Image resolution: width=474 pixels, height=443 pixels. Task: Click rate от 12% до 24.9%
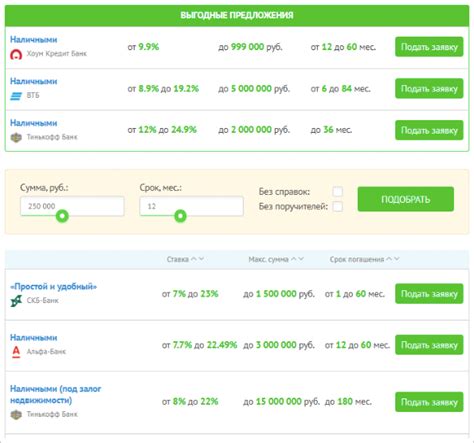click(162, 130)
